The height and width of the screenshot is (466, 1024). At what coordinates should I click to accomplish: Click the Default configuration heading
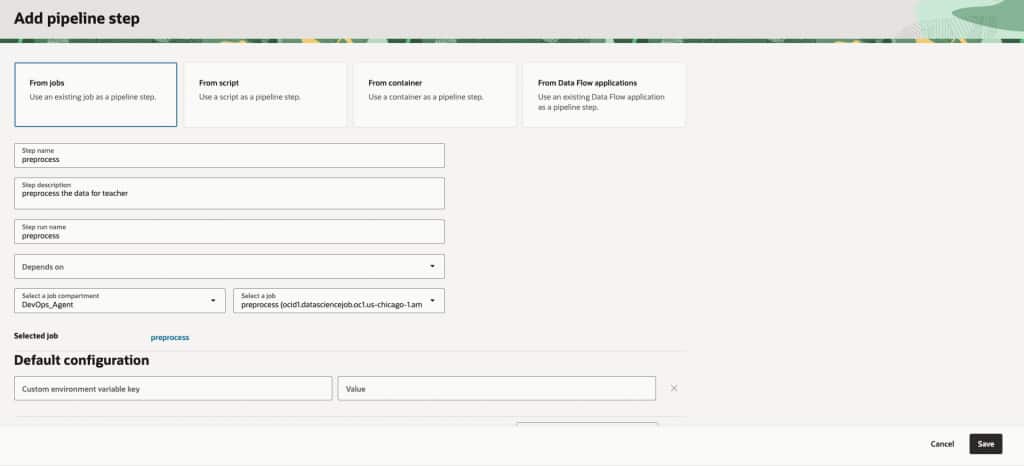(x=82, y=360)
